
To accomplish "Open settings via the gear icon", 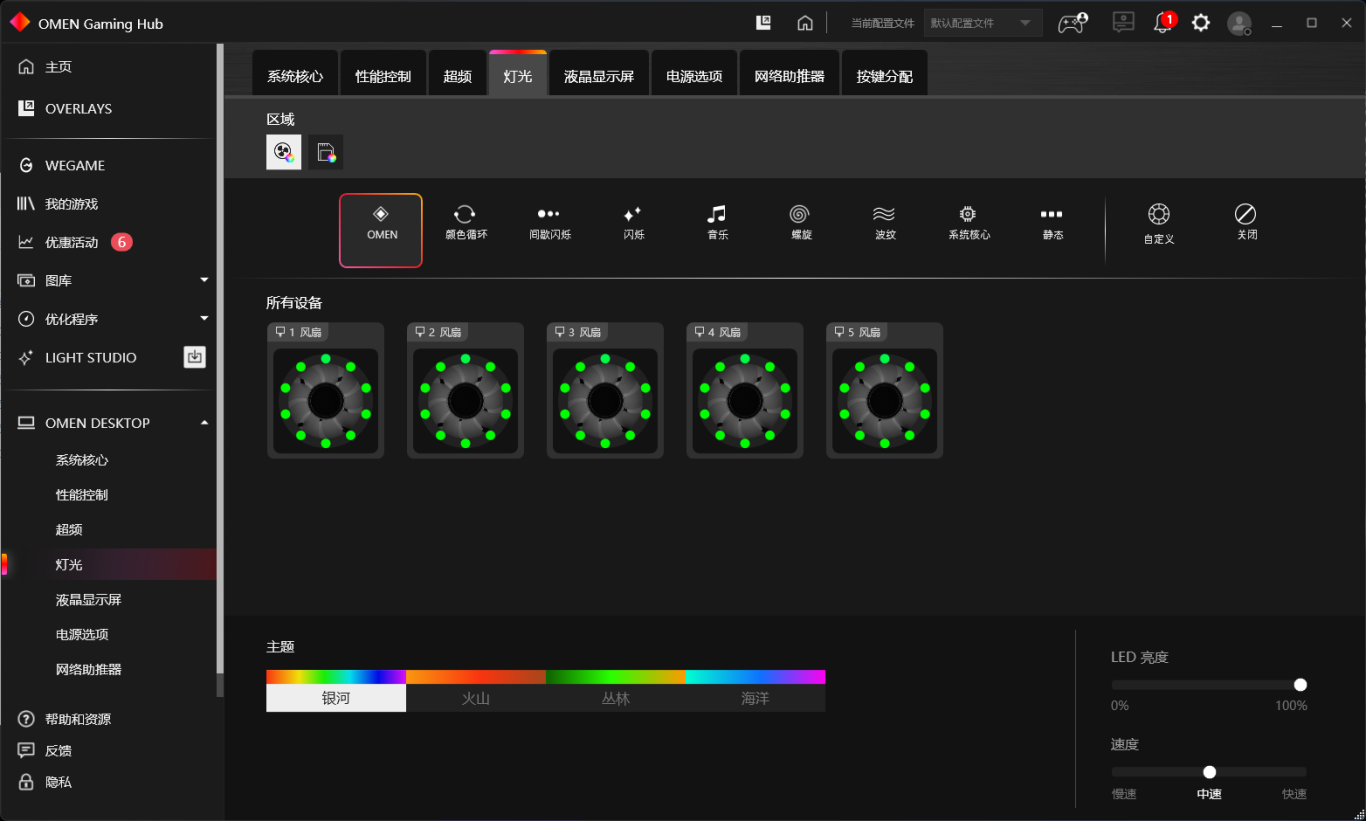I will [1201, 23].
